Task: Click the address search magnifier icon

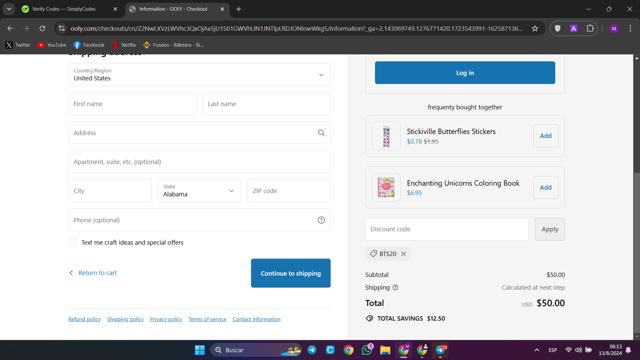Action: coord(321,133)
